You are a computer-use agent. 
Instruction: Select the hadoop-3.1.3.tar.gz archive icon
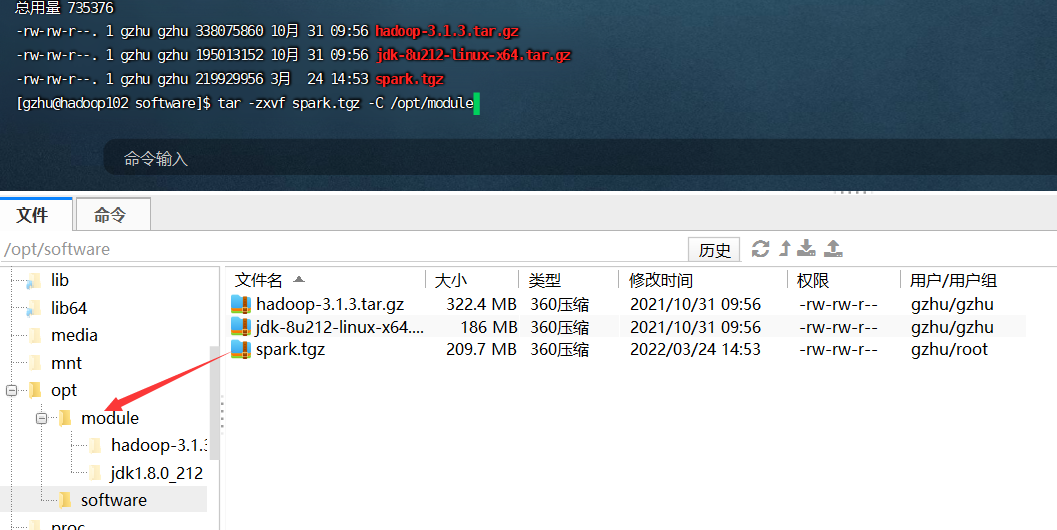pos(241,304)
